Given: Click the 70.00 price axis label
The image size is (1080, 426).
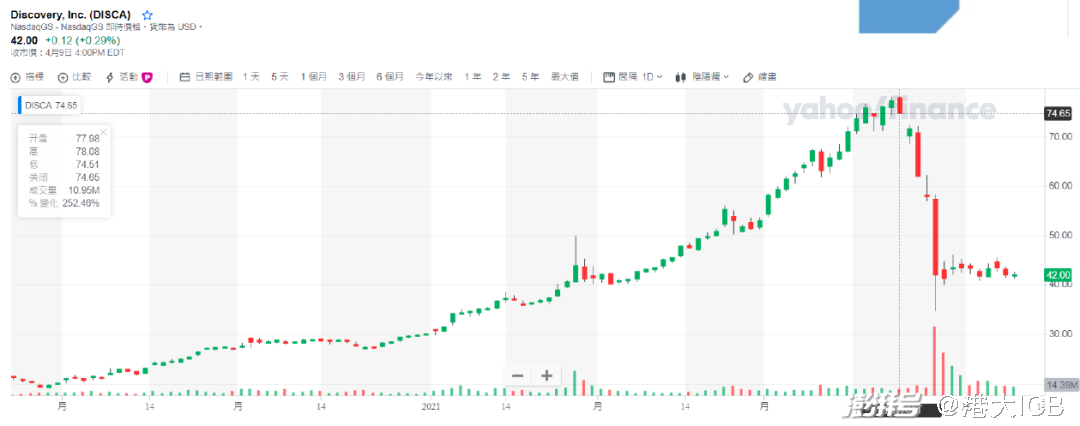Looking at the screenshot, I should coord(1059,136).
